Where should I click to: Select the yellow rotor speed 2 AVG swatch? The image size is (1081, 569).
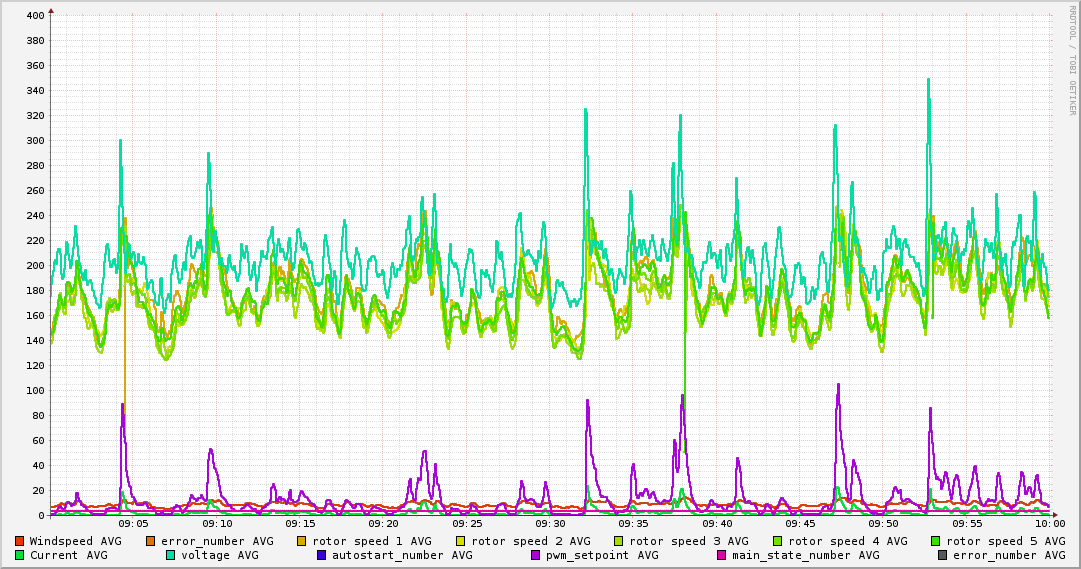tap(461, 541)
